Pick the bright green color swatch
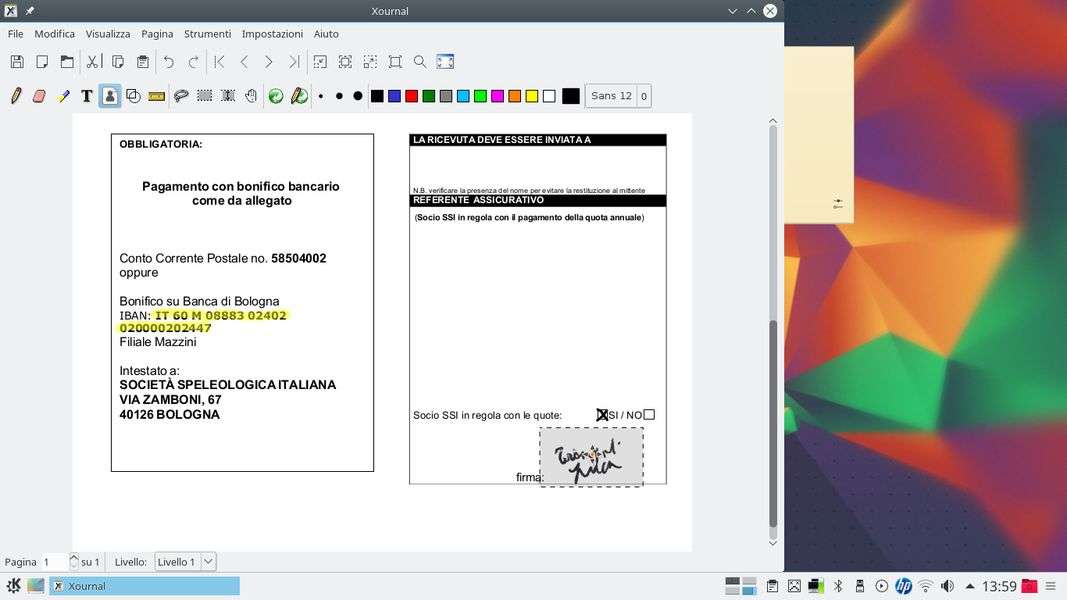Screen dimensions: 1067x600 click(x=480, y=96)
